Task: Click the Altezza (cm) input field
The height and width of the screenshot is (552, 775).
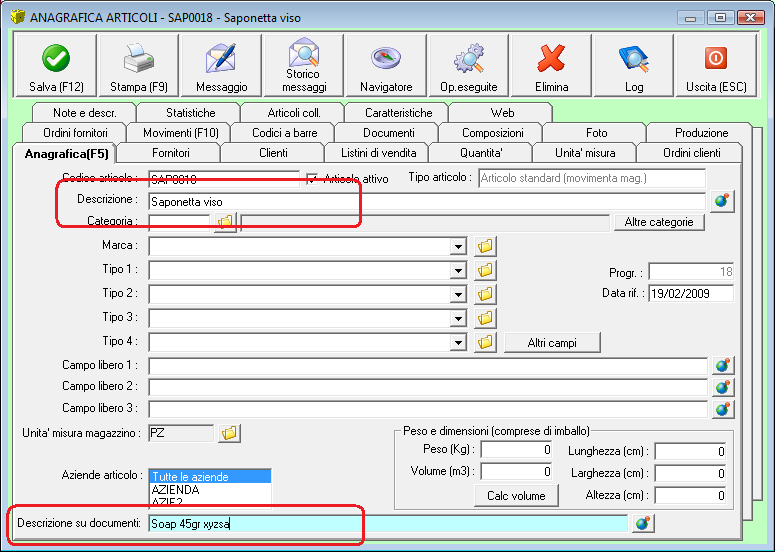Action: (x=690, y=495)
